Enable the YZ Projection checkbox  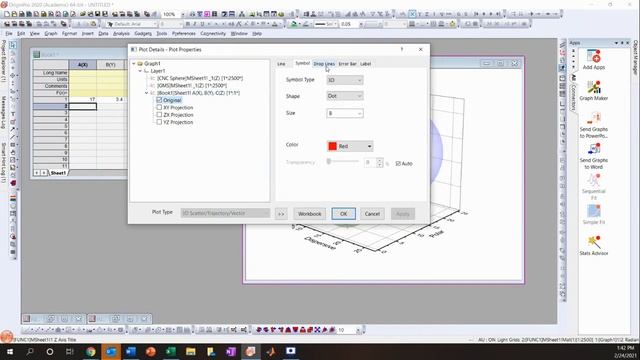[159, 122]
